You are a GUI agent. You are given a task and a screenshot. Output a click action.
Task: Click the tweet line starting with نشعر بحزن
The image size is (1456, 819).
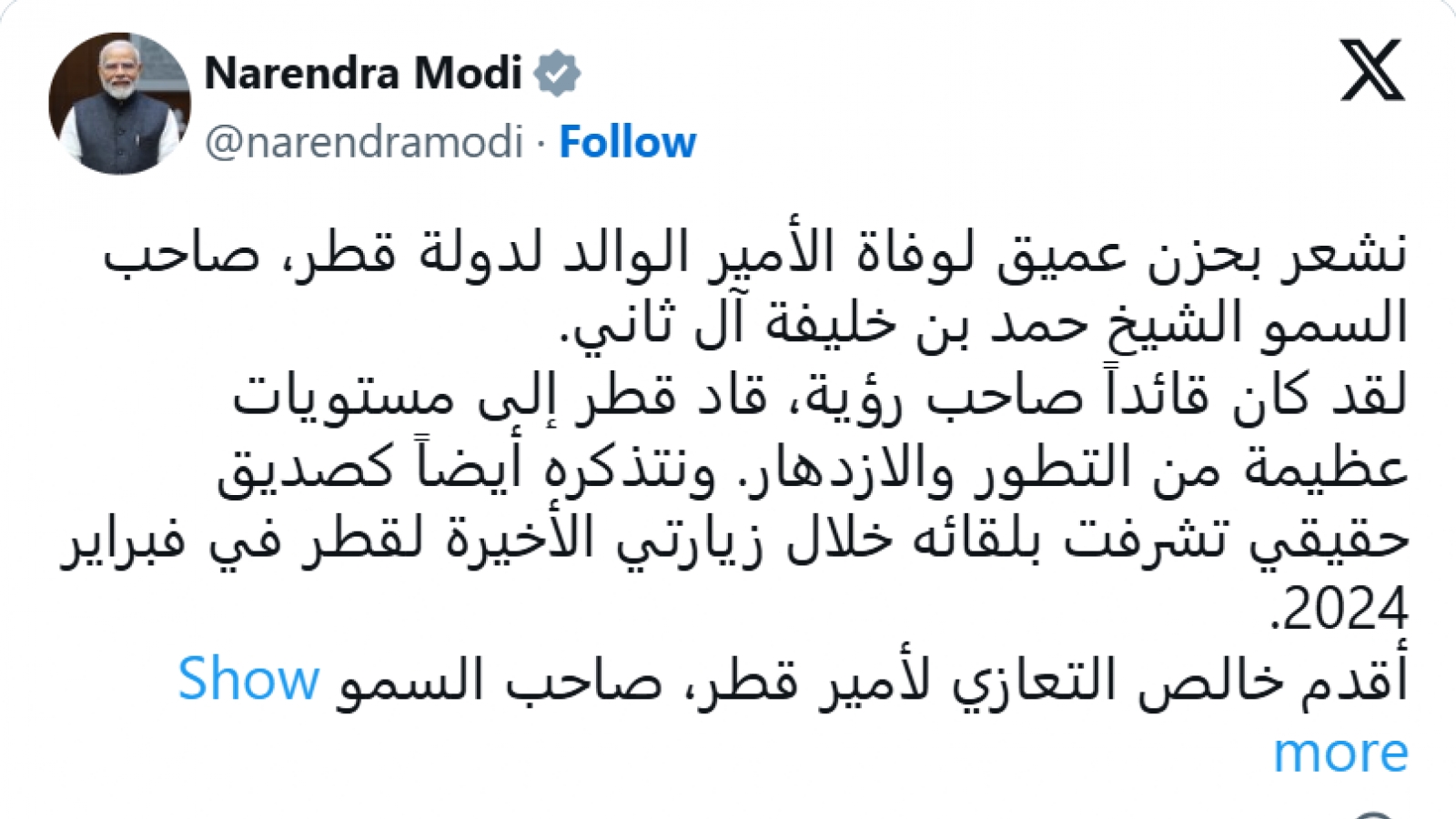[755, 253]
